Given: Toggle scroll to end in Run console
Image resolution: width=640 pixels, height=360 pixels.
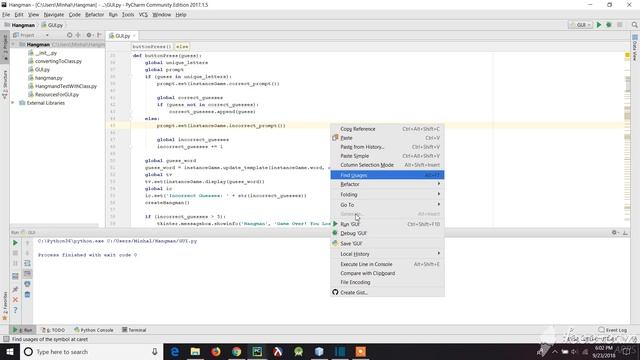Looking at the screenshot, I should pyautogui.click(x=27, y=273).
